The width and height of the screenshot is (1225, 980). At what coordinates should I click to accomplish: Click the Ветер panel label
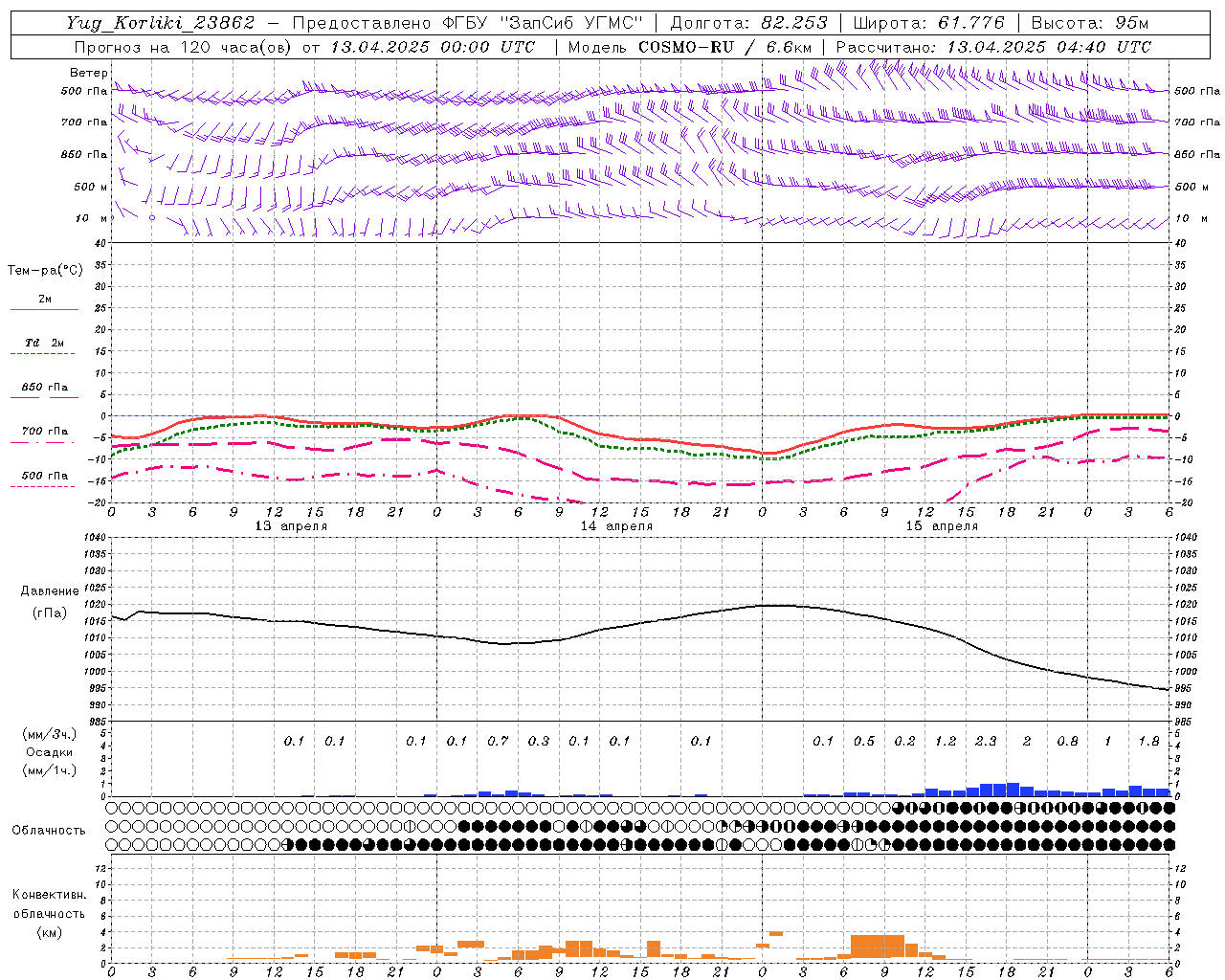(88, 73)
